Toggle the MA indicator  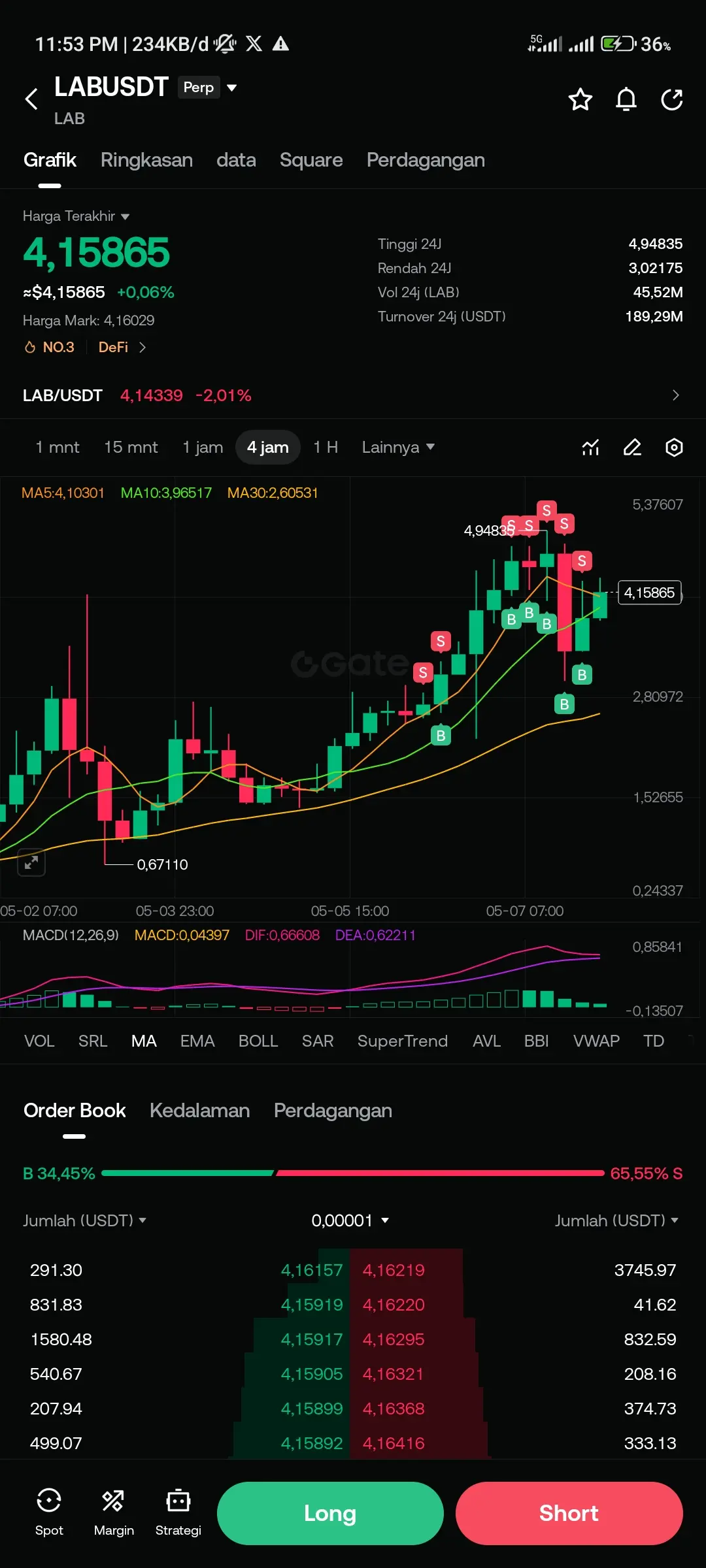tap(144, 1041)
